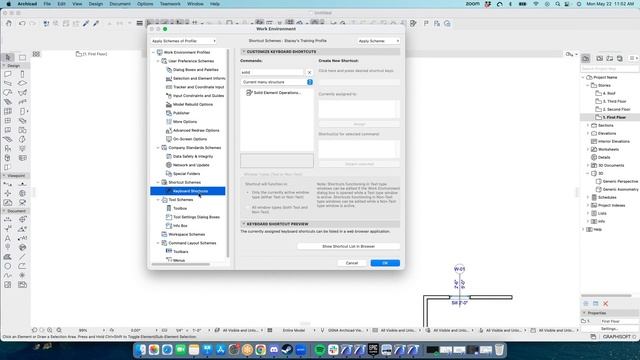The image size is (640, 360).
Task: Choose the Text tool in Document toolbox
Action: (8, 238)
